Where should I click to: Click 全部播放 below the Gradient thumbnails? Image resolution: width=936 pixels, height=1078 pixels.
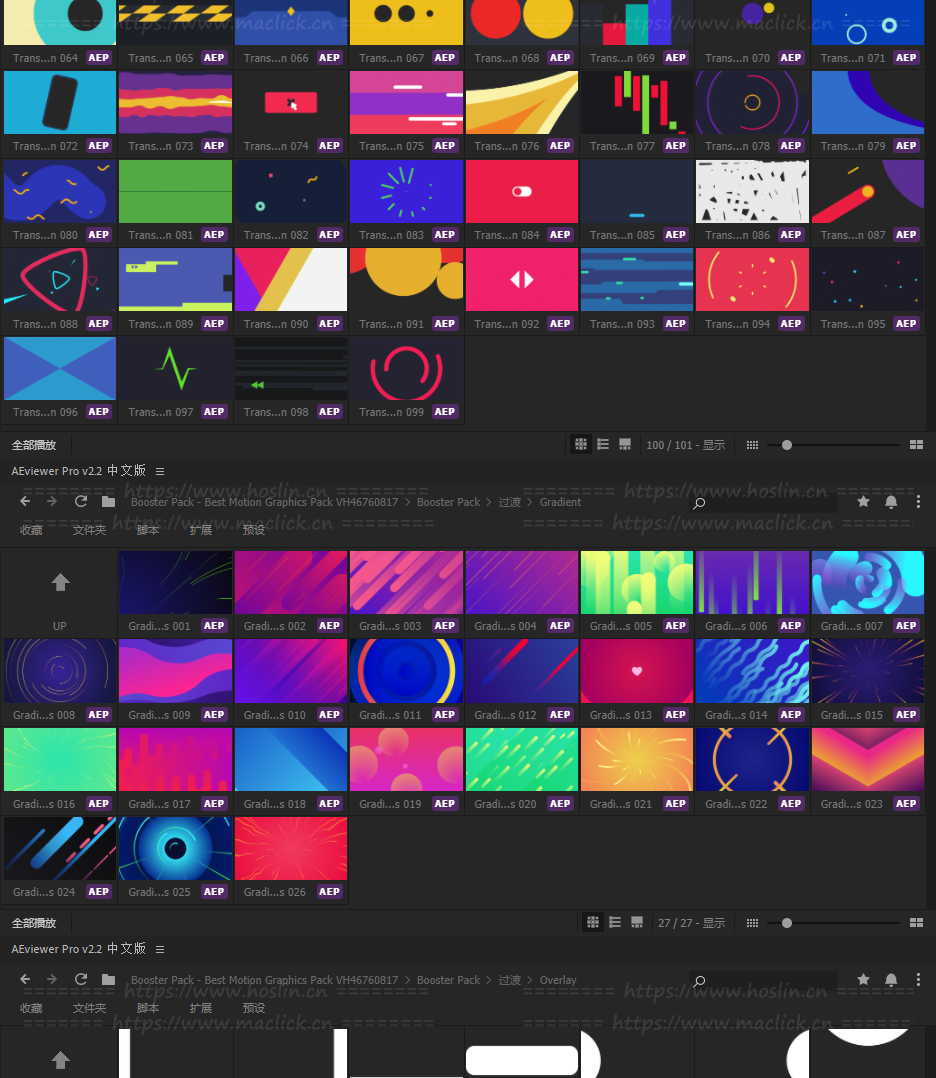[x=34, y=923]
